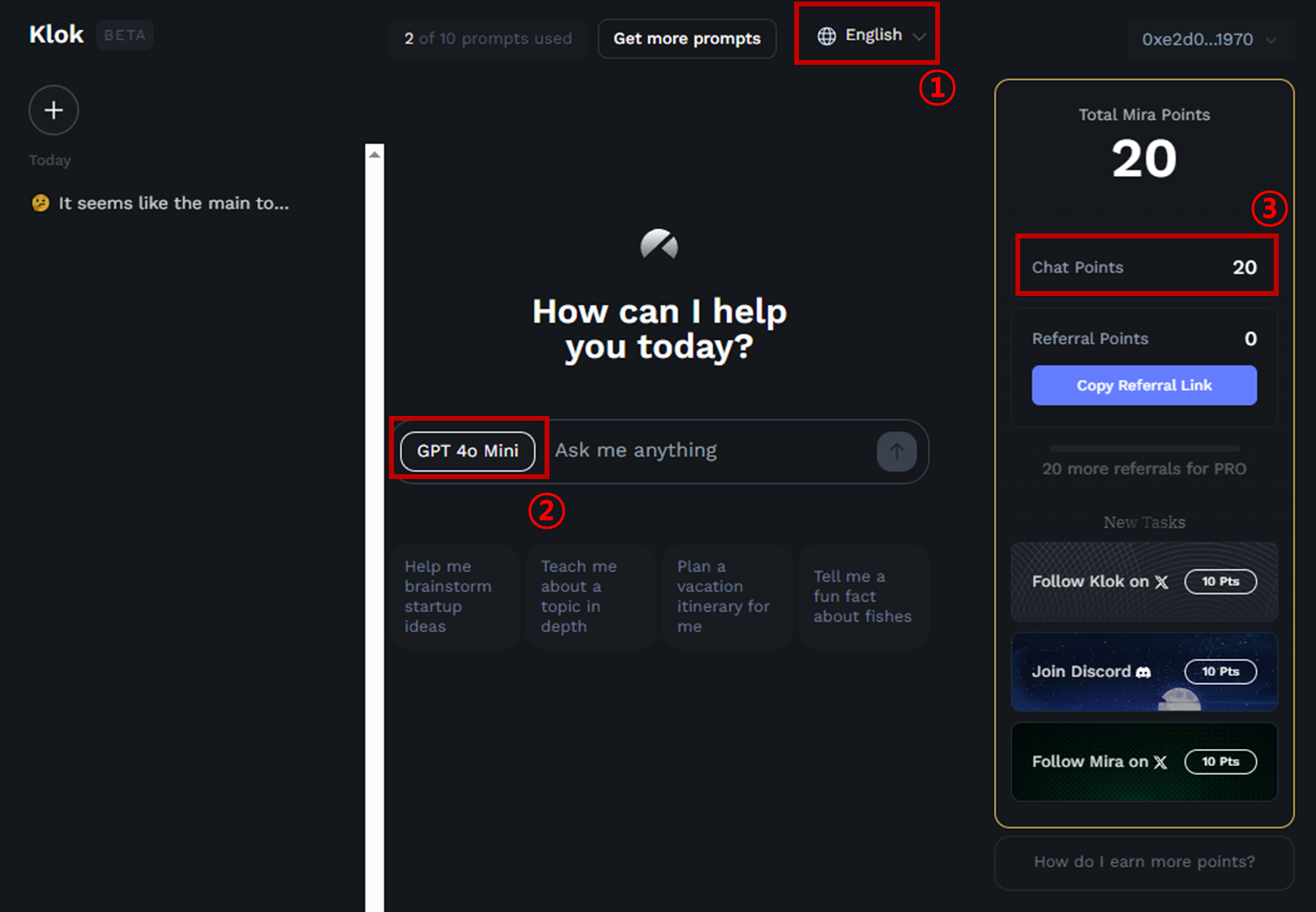Screen dimensions: 1316x912
Task: Click the Total Mira Points value 20
Action: (1144, 159)
